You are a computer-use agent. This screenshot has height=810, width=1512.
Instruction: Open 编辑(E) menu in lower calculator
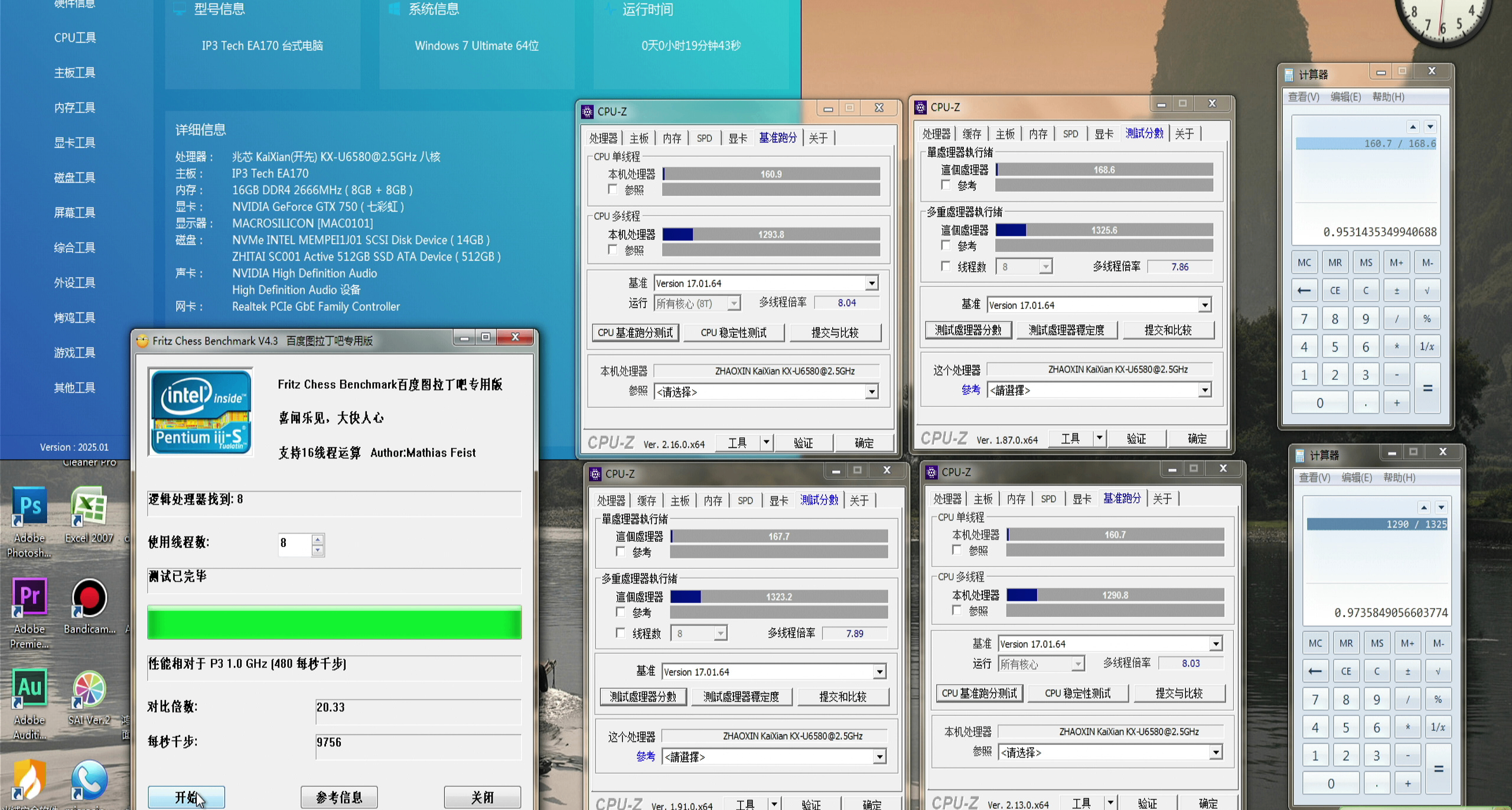point(1357,477)
